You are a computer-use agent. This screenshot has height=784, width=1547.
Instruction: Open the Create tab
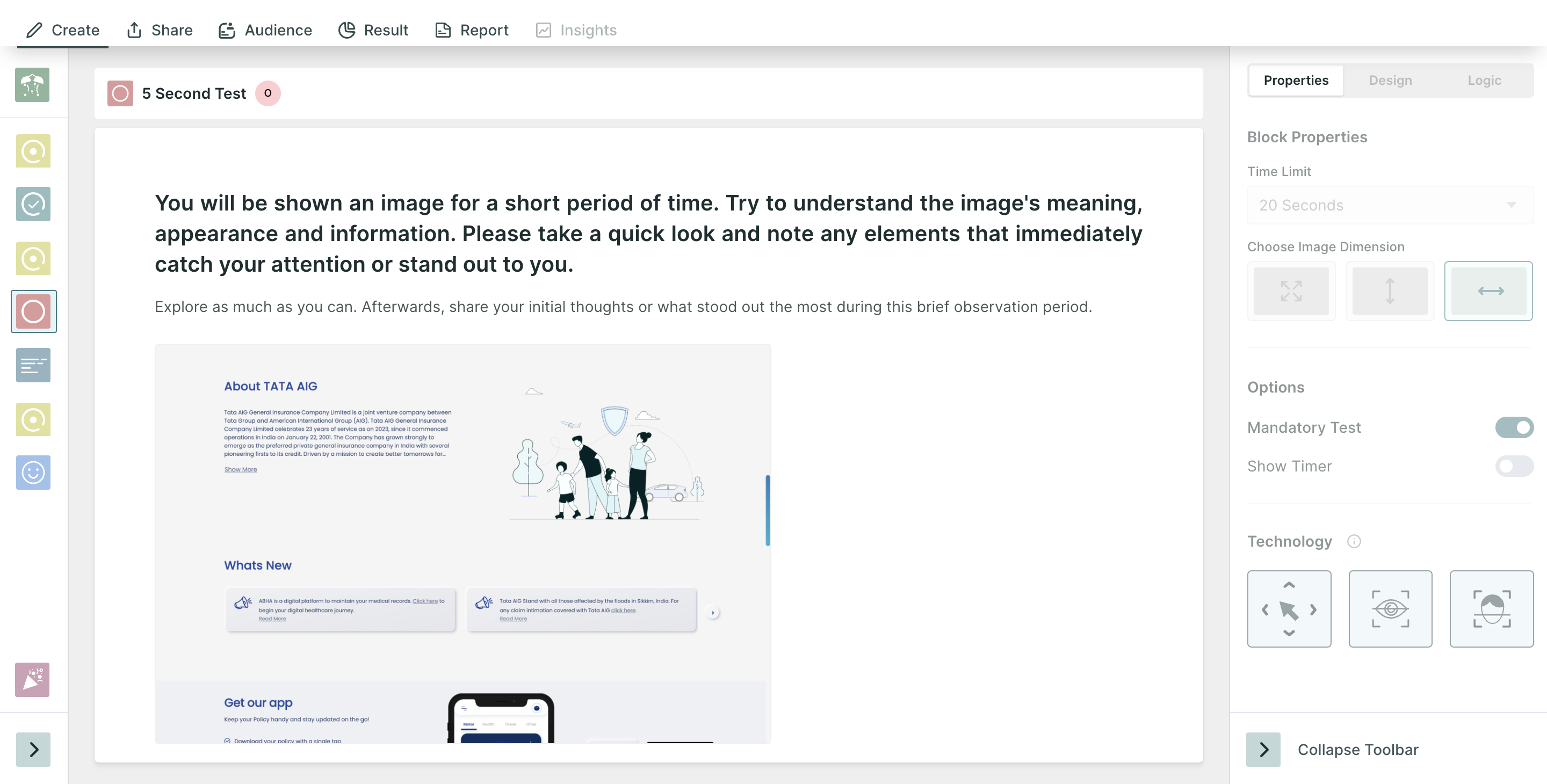(62, 30)
